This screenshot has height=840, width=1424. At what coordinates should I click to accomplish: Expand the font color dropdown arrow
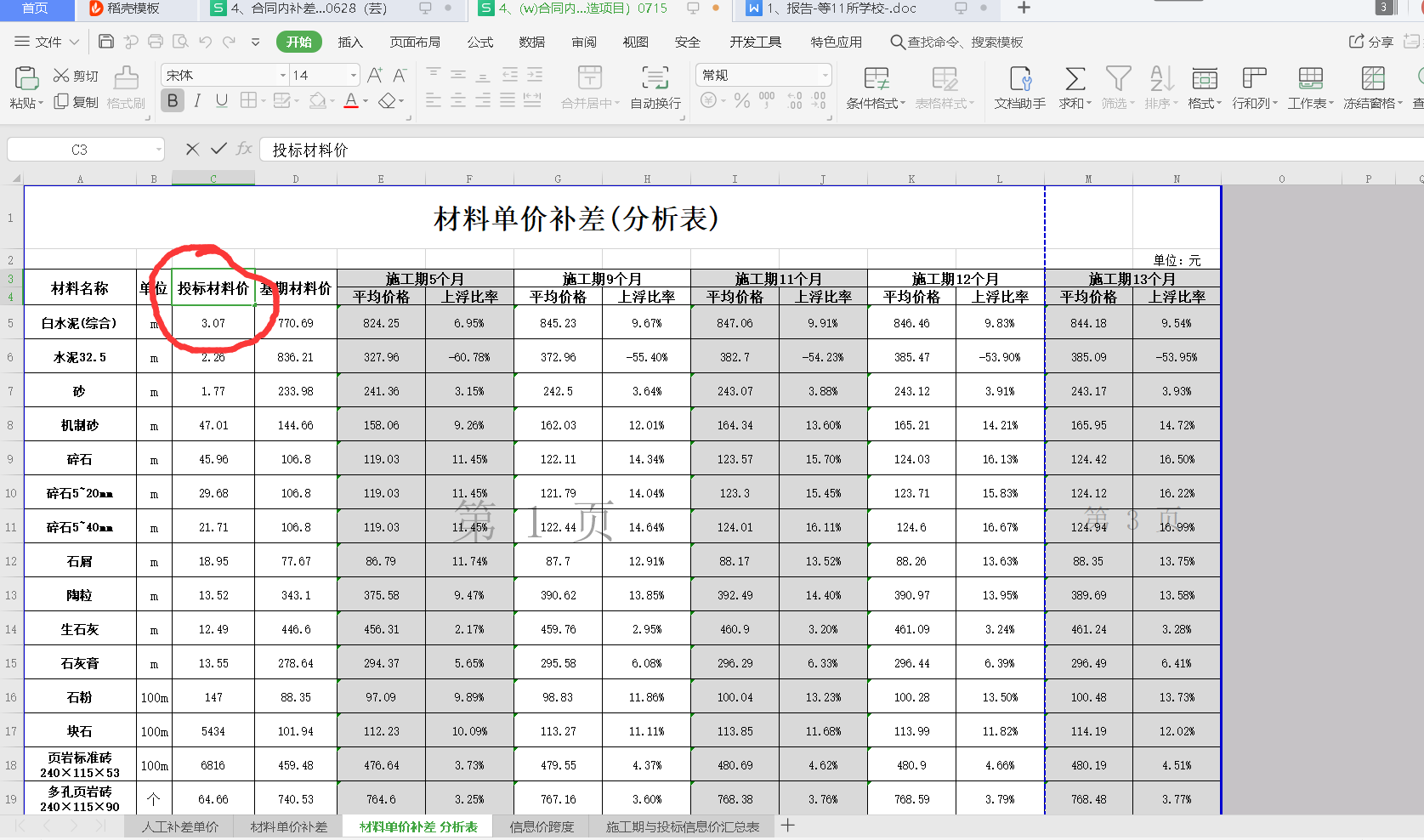(366, 101)
